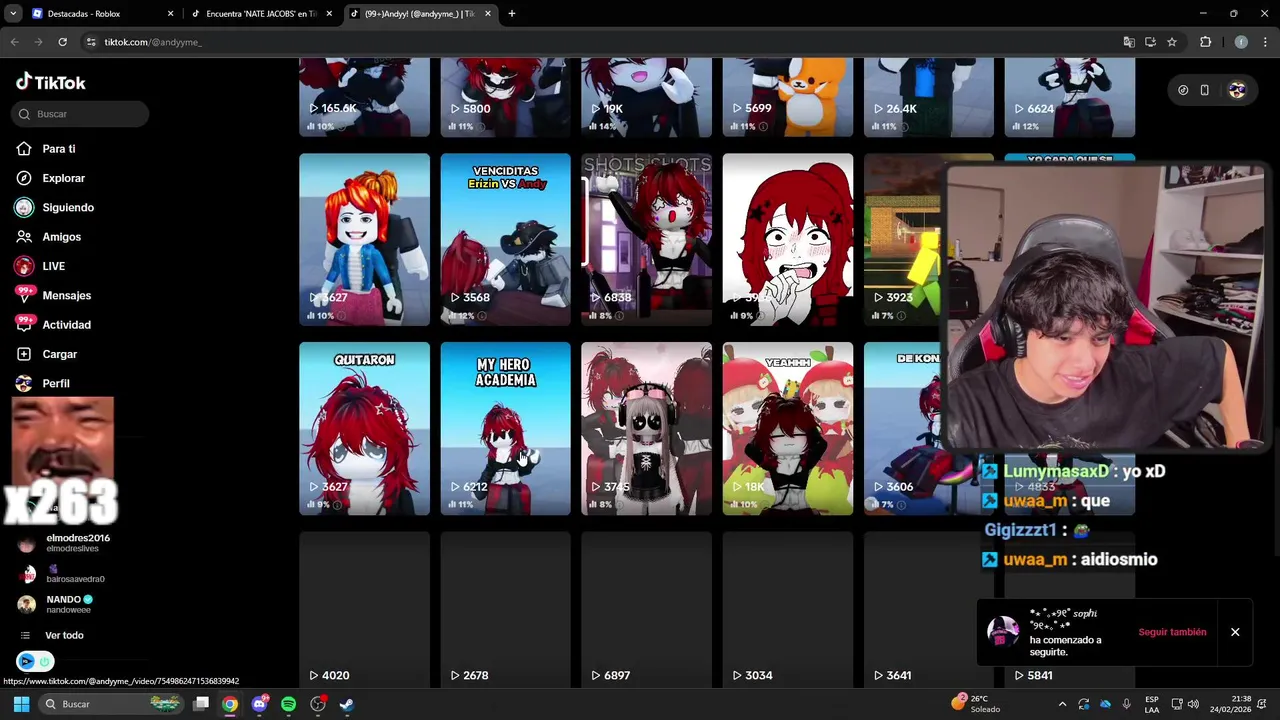Open the video with 3627 views titled QUITARON
The width and height of the screenshot is (1280, 720).
364,429
